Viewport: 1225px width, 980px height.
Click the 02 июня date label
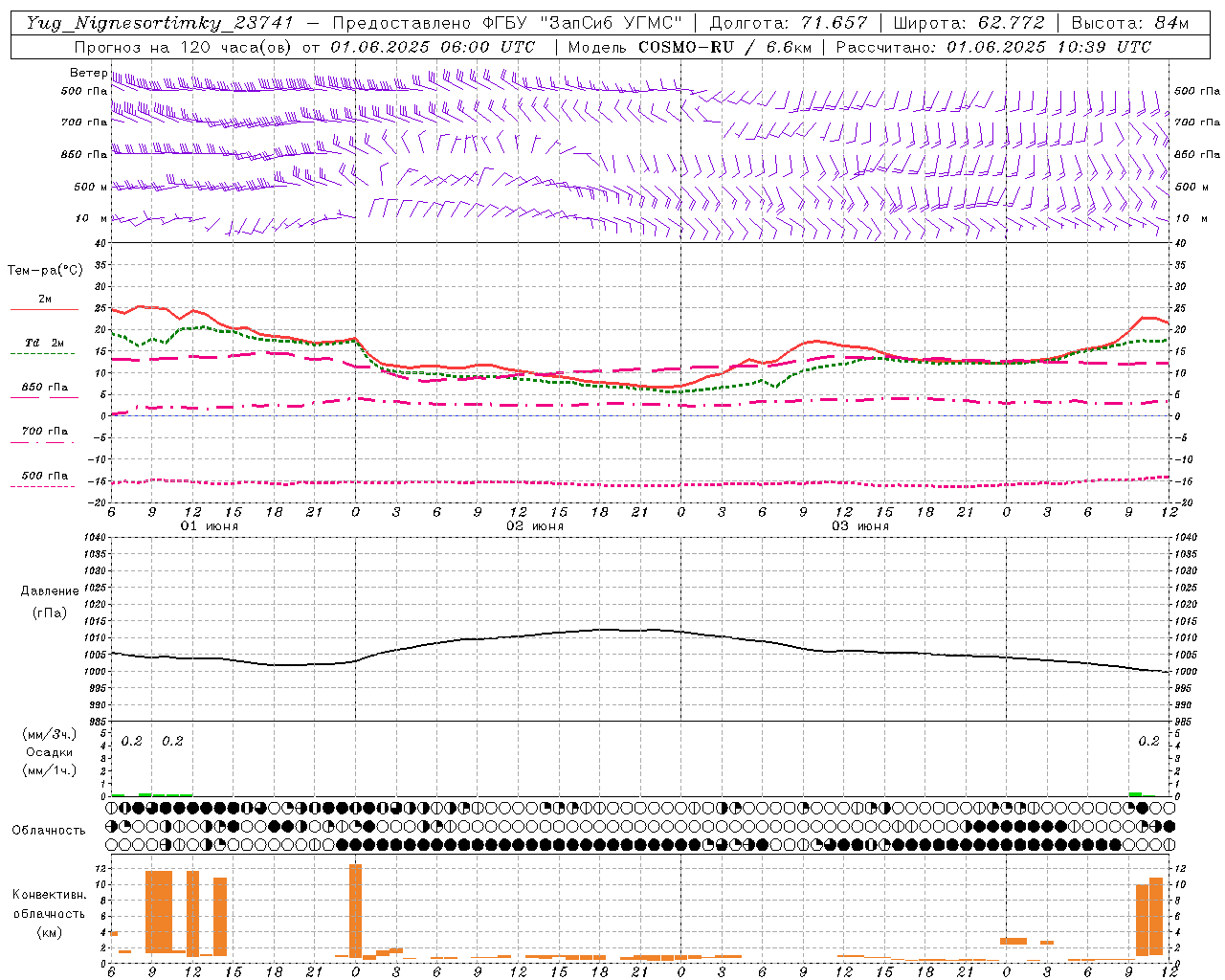point(535,526)
